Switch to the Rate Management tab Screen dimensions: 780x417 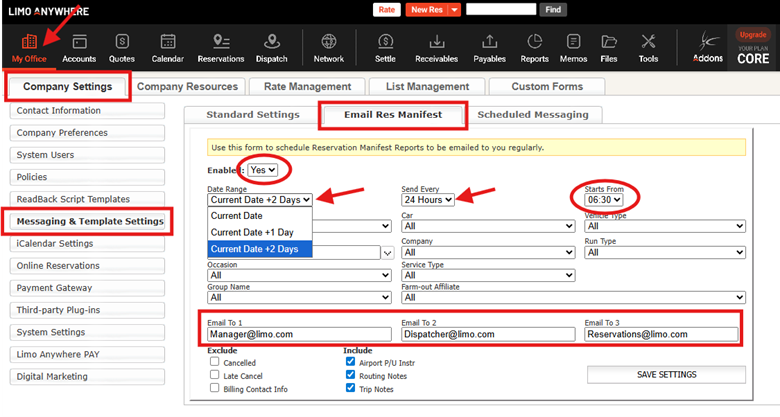point(306,87)
